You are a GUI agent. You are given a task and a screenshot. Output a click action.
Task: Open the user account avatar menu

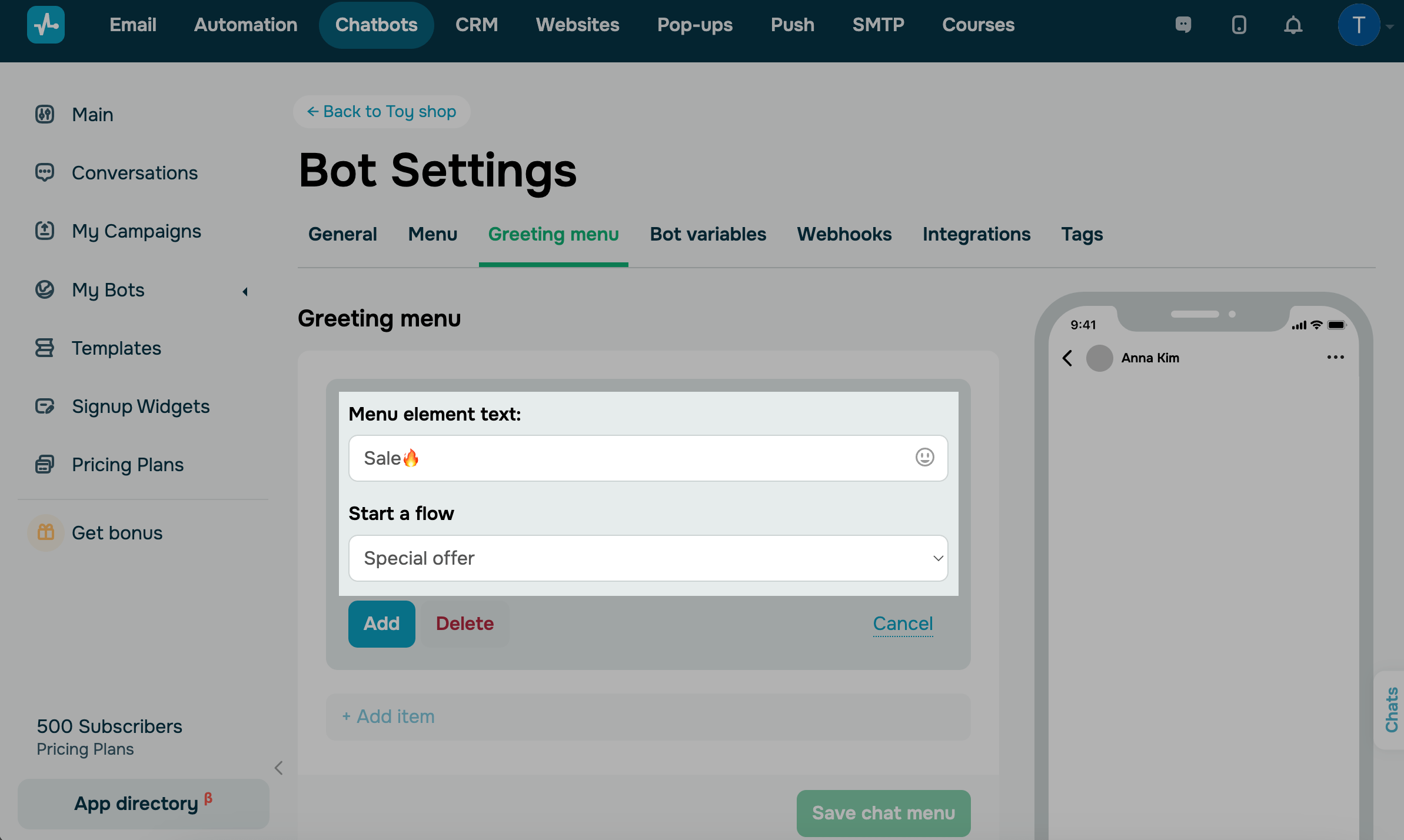[1358, 25]
